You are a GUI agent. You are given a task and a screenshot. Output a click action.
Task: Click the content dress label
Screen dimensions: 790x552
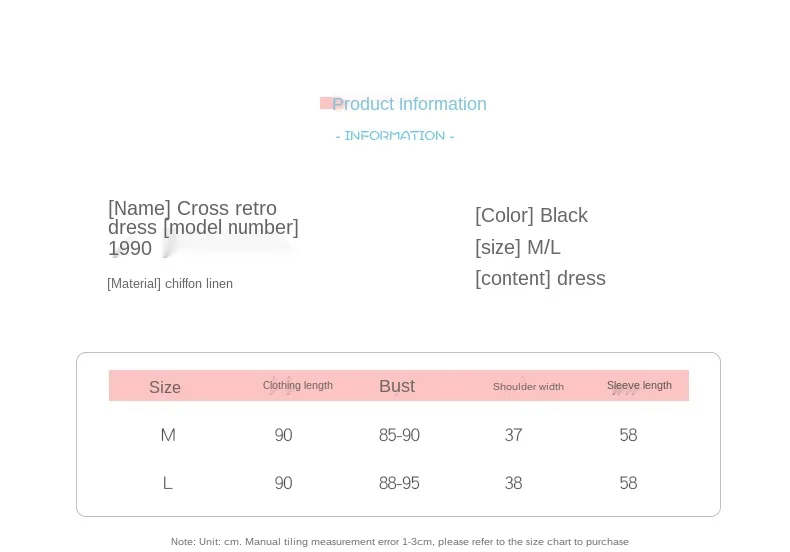(540, 278)
